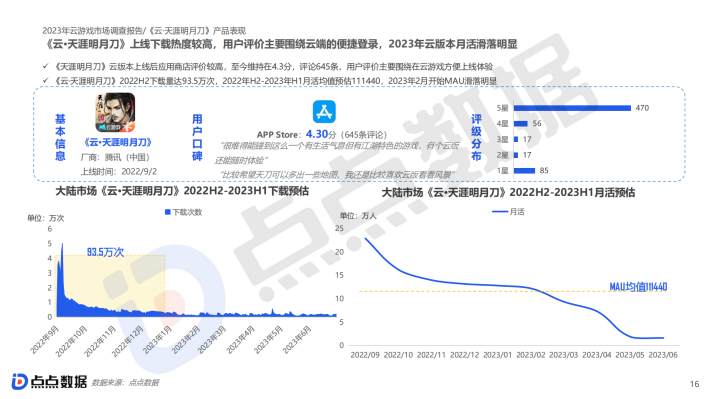
Task: Click the MAU均值111440 label
Action: tap(638, 287)
